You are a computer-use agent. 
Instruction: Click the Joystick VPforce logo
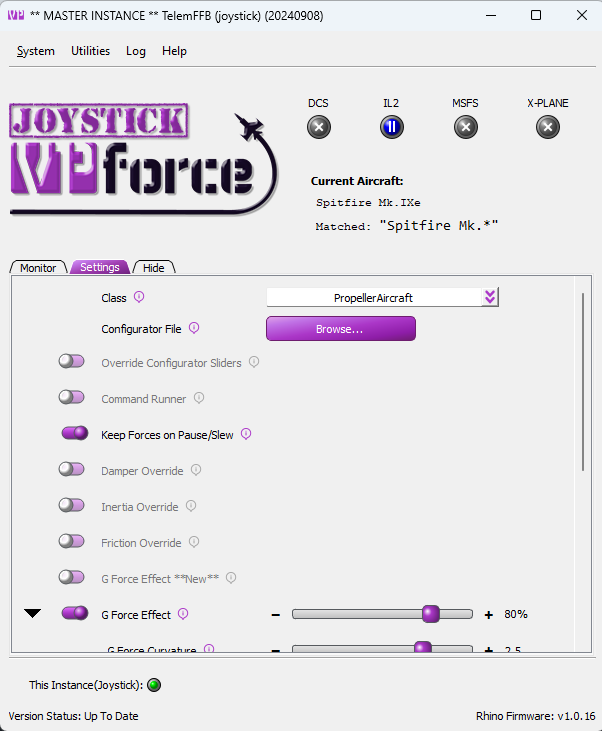(x=143, y=159)
